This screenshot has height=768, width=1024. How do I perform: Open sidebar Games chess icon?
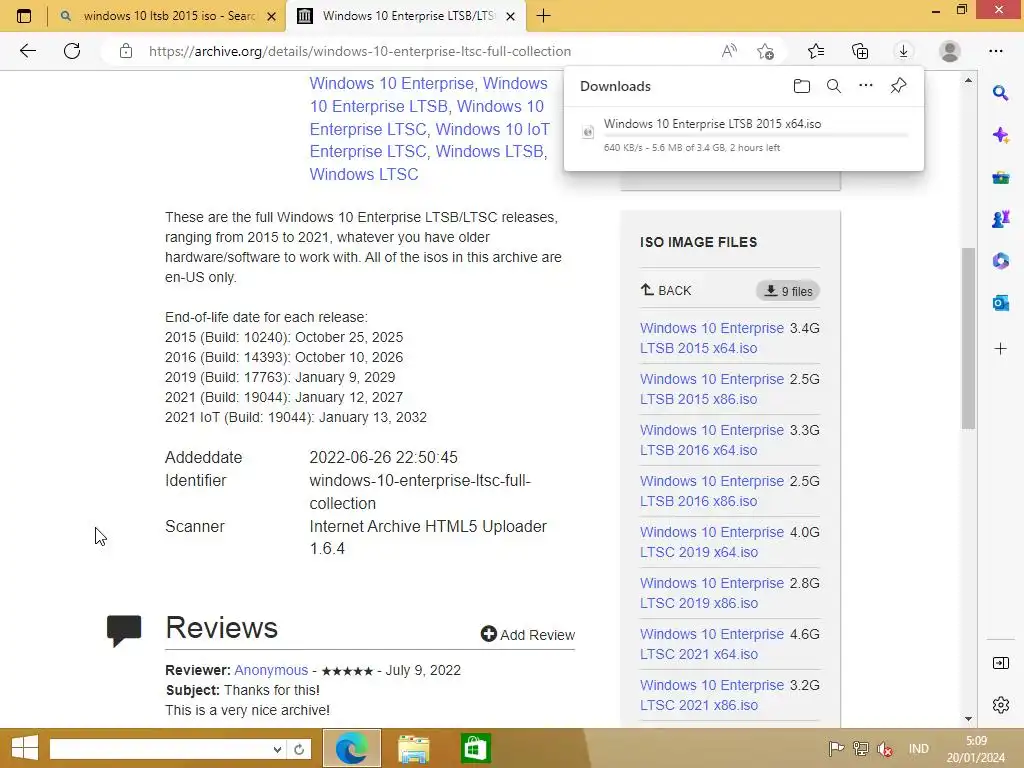pos(1000,219)
